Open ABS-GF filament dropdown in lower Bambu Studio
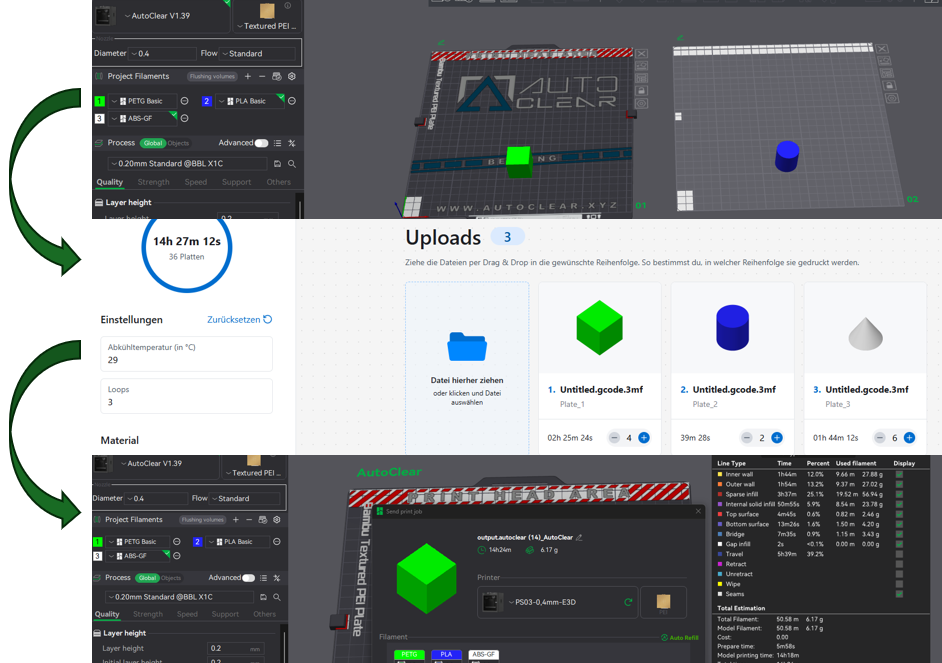Screen dimensions: 942x663 (x=138, y=556)
